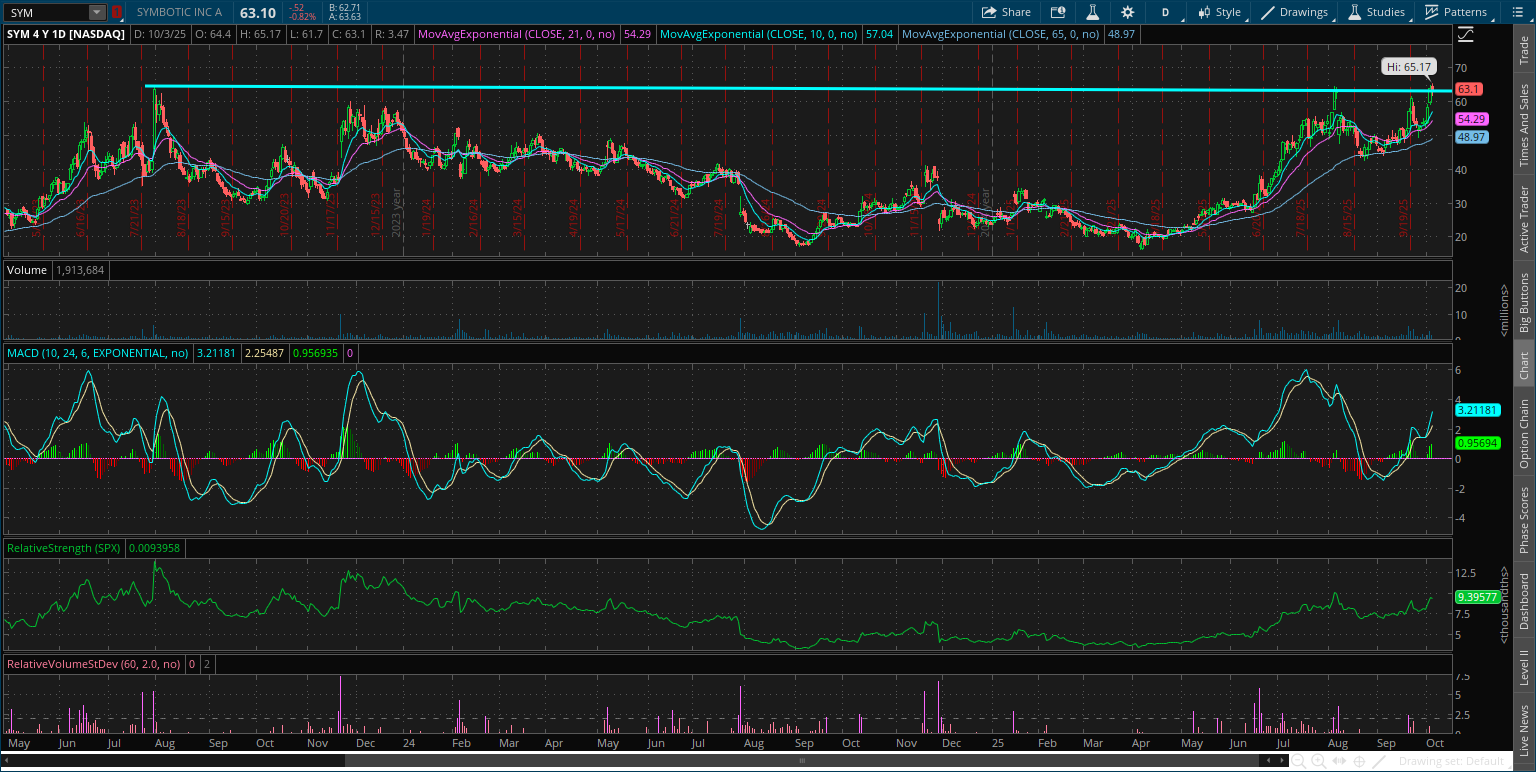Screen dimensions: 1536x772
Task: Expand the SYM symbol selector dropdown arrow
Action: click(x=96, y=12)
